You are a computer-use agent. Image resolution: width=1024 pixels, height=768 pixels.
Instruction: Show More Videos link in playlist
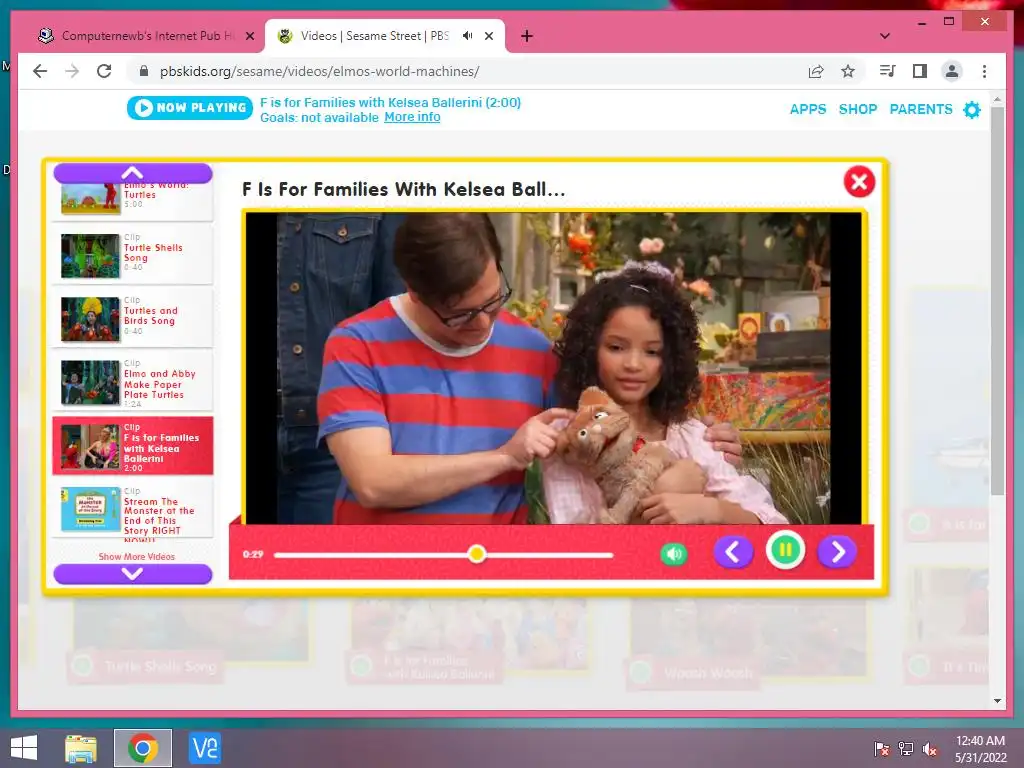(x=136, y=556)
